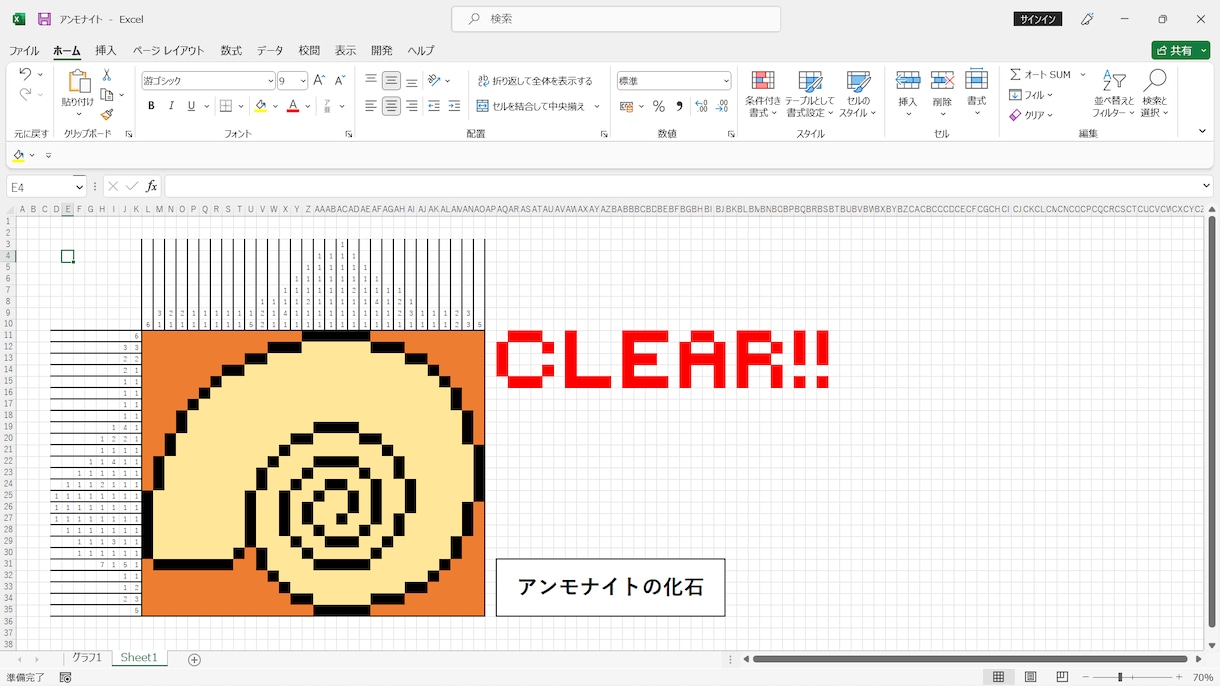The image size is (1220, 686).
Task: Expand the formula bar
Action: (x=1206, y=186)
